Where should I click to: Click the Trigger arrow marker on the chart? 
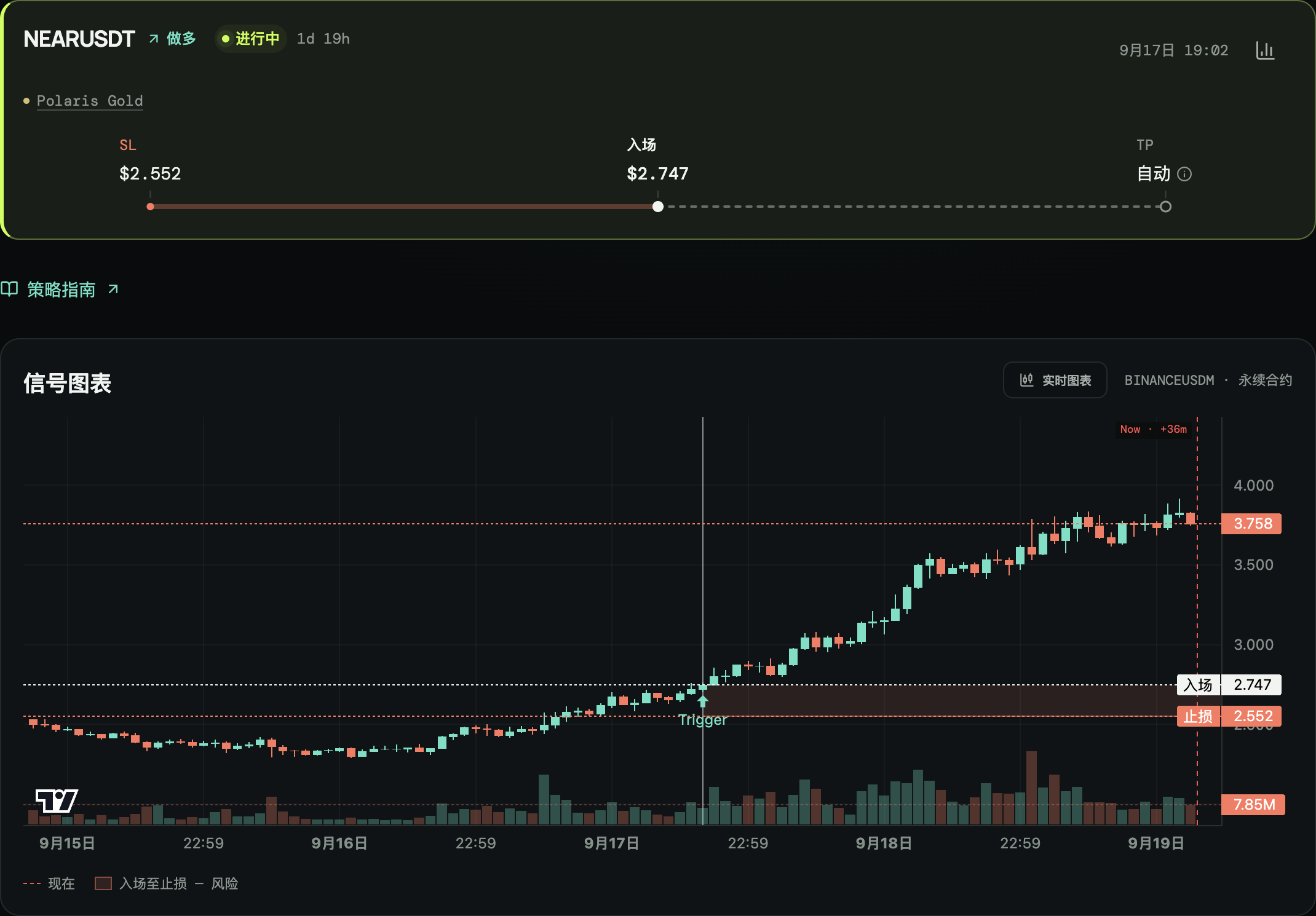coord(703,701)
